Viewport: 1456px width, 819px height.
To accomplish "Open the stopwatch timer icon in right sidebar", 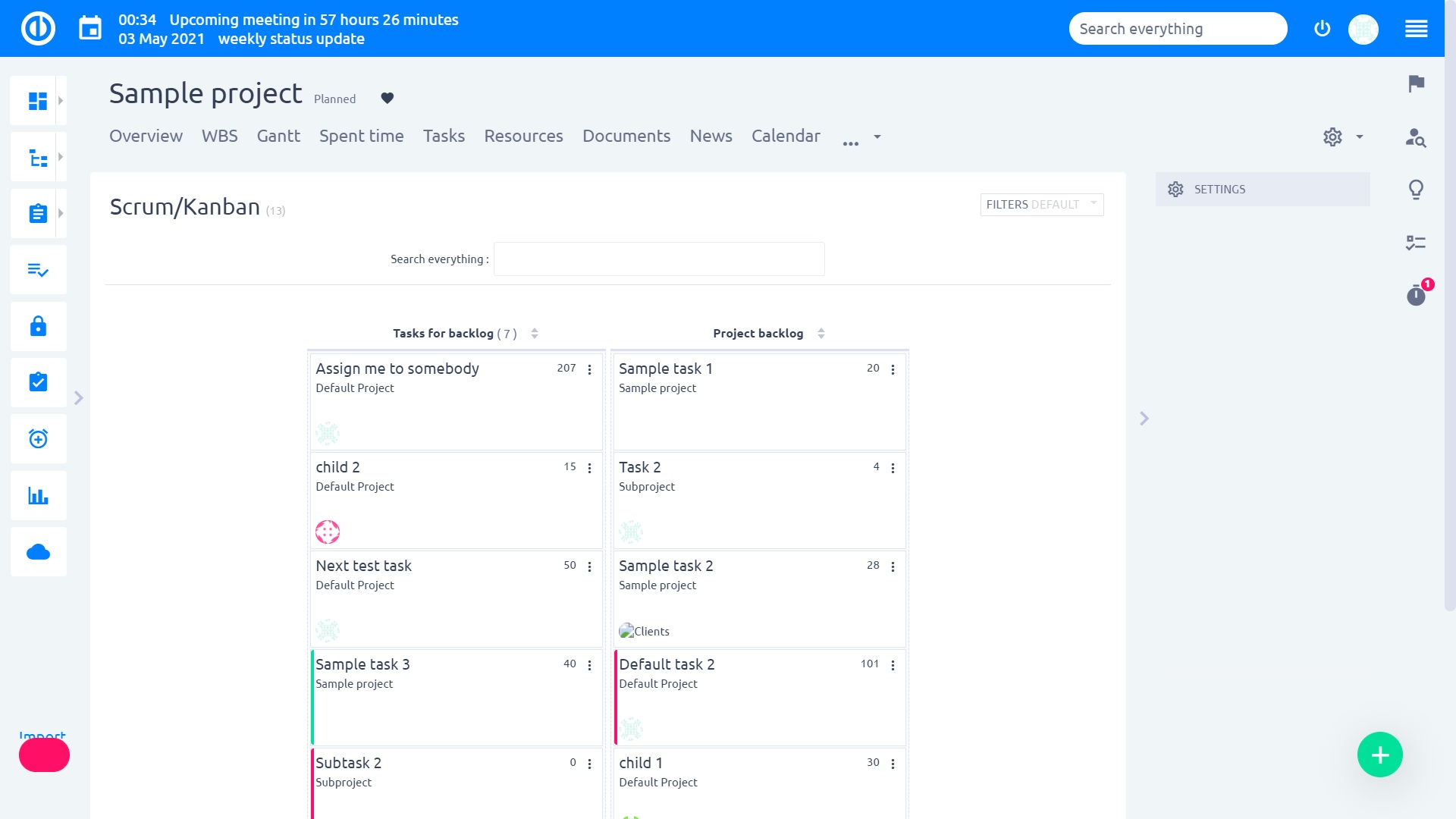I will 1416,295.
